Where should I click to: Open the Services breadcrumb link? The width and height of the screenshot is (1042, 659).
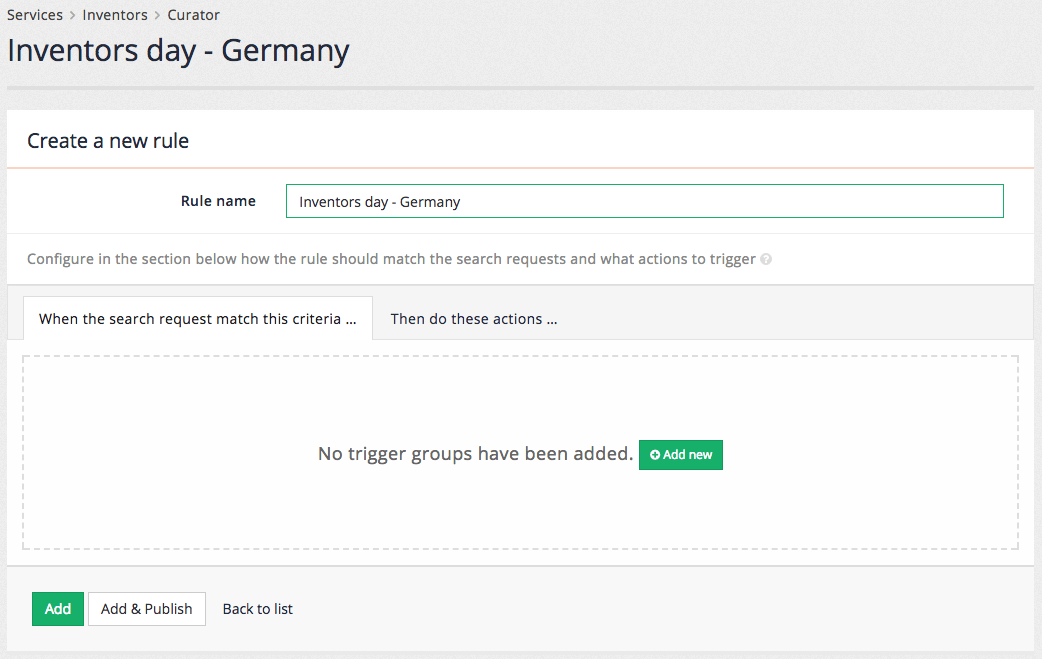[x=35, y=14]
